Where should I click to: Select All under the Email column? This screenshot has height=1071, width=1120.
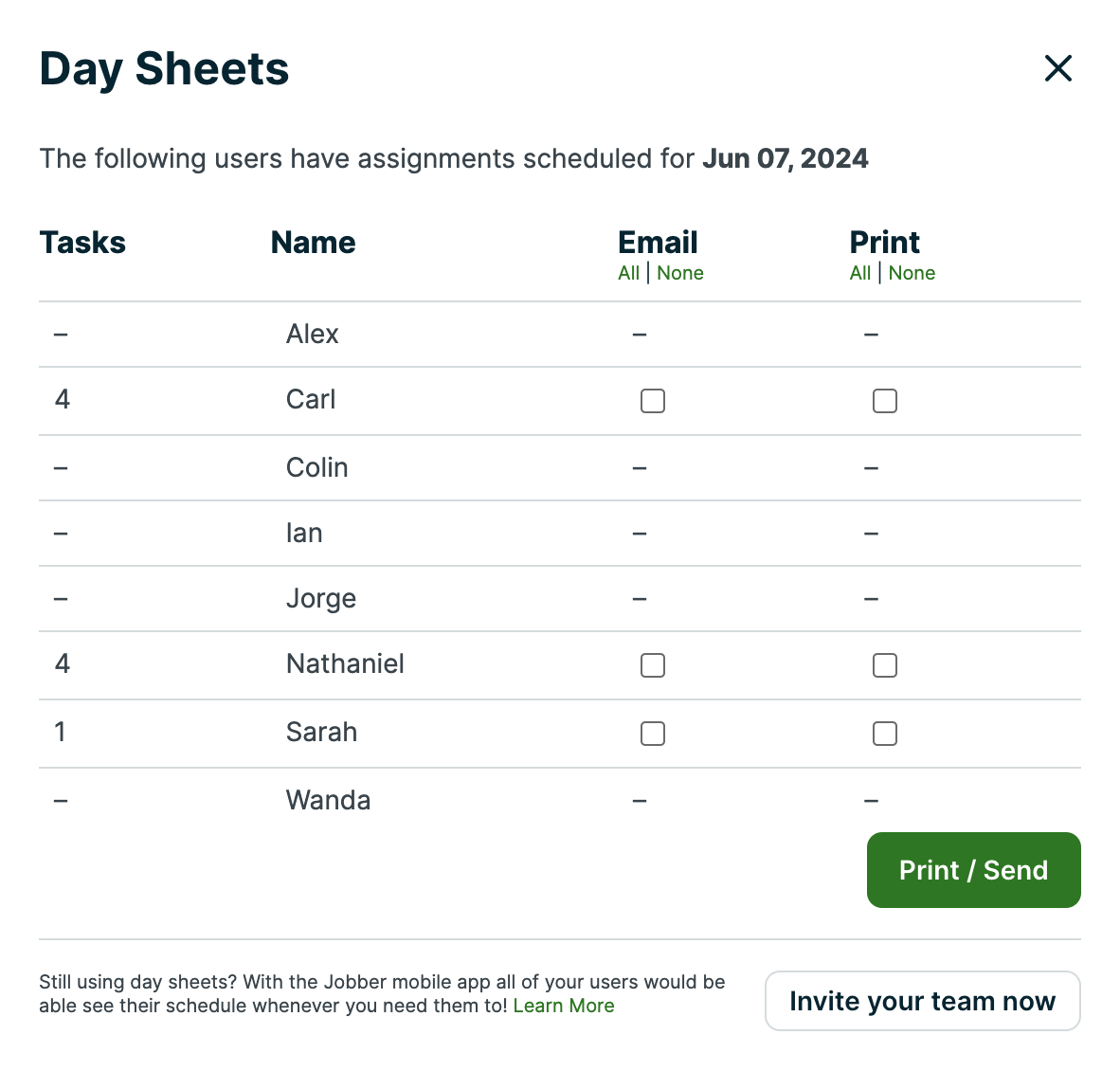628,273
